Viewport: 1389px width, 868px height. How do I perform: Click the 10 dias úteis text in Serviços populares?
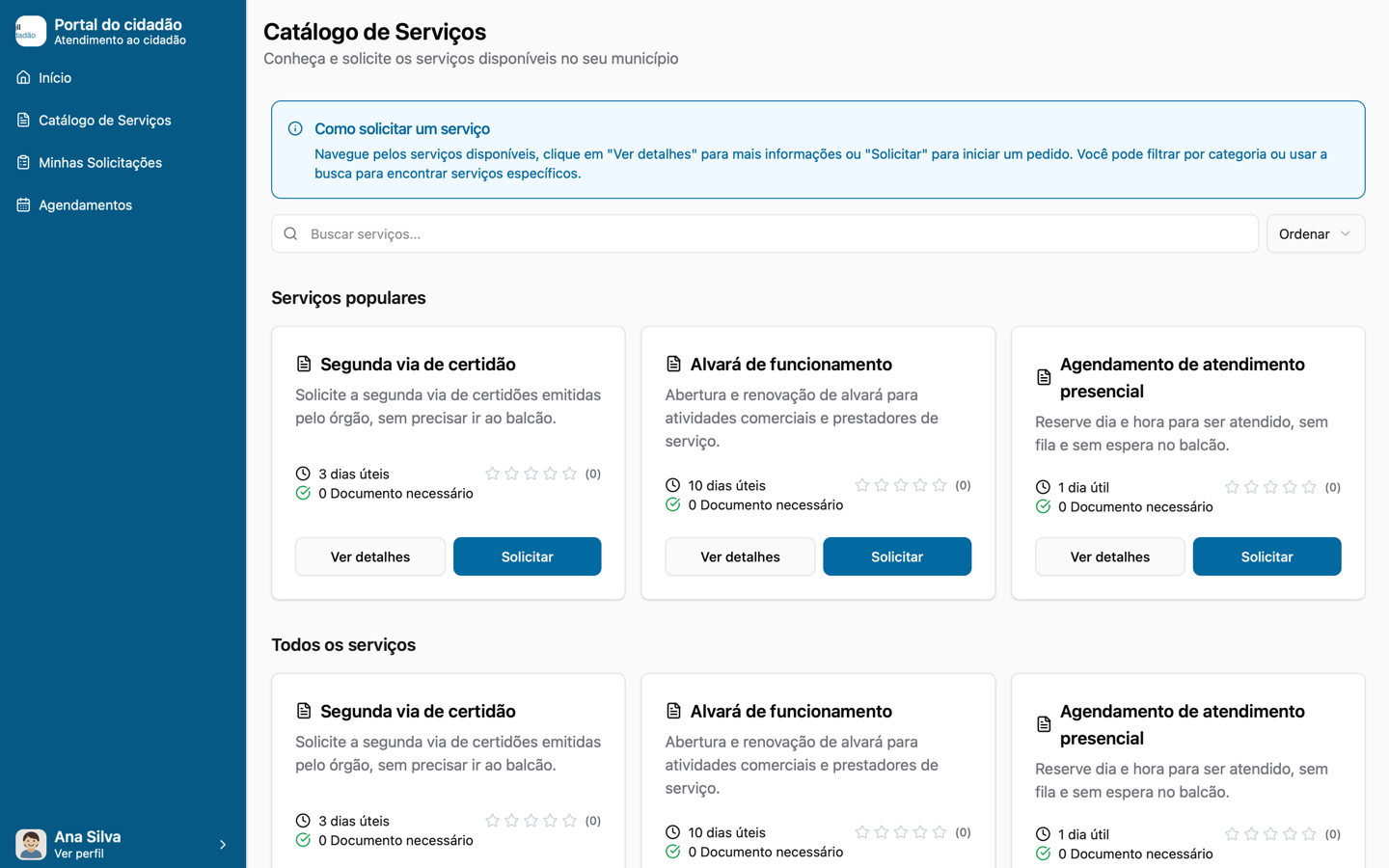tap(726, 485)
